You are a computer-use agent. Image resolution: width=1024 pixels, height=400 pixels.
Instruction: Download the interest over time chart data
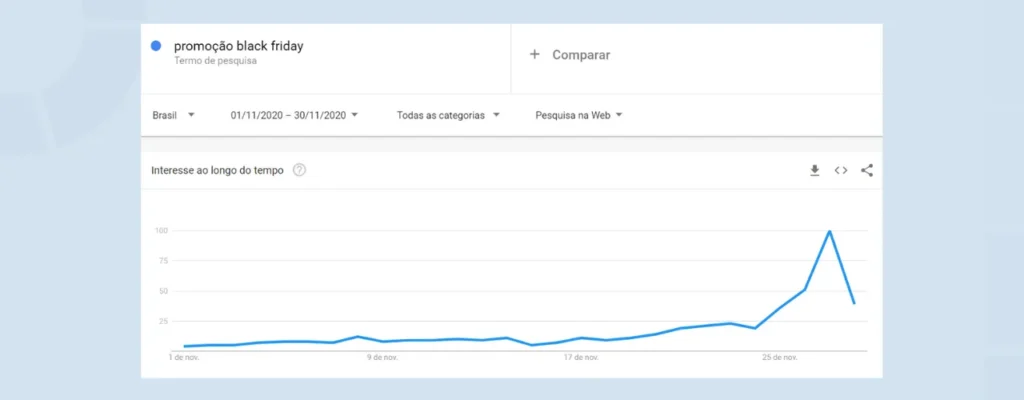click(814, 171)
